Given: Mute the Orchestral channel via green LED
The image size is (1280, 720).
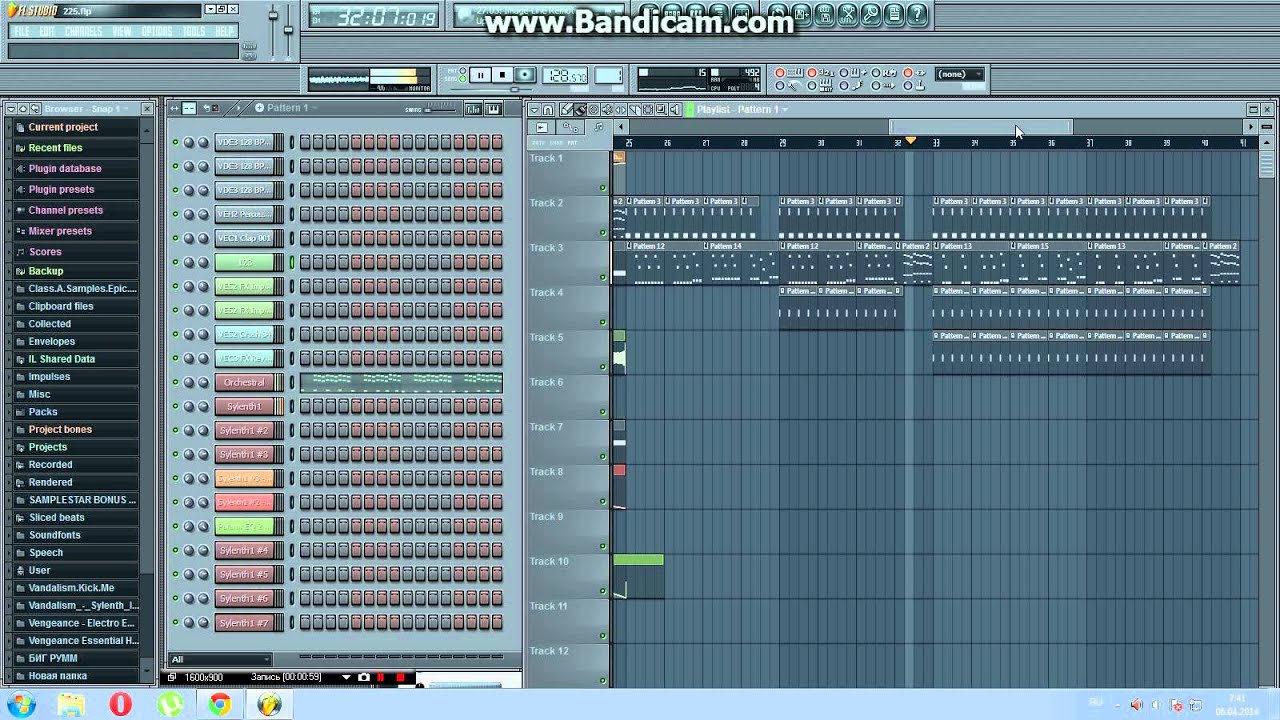Looking at the screenshot, I should pyautogui.click(x=175, y=382).
